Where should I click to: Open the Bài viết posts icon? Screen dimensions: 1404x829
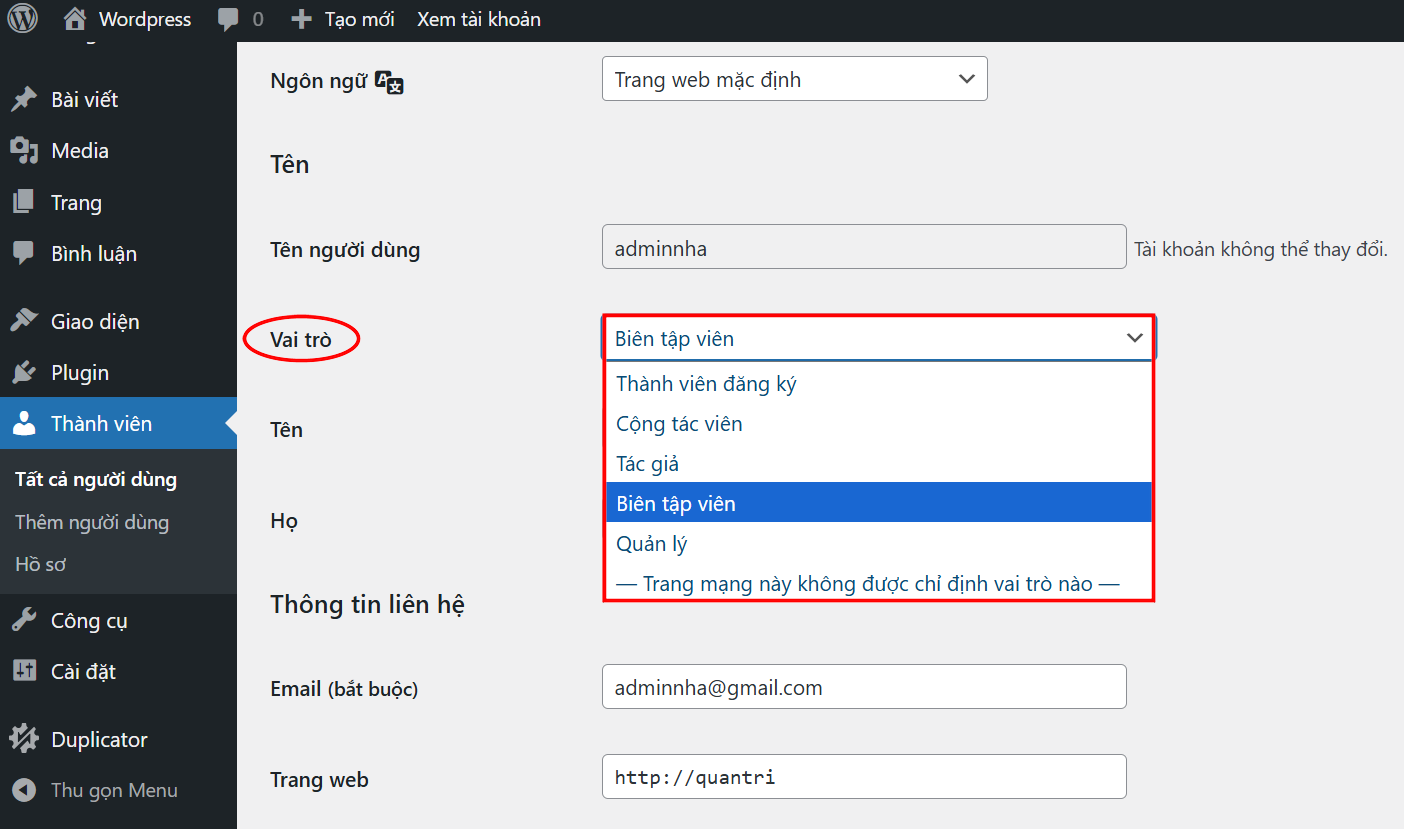tap(27, 99)
